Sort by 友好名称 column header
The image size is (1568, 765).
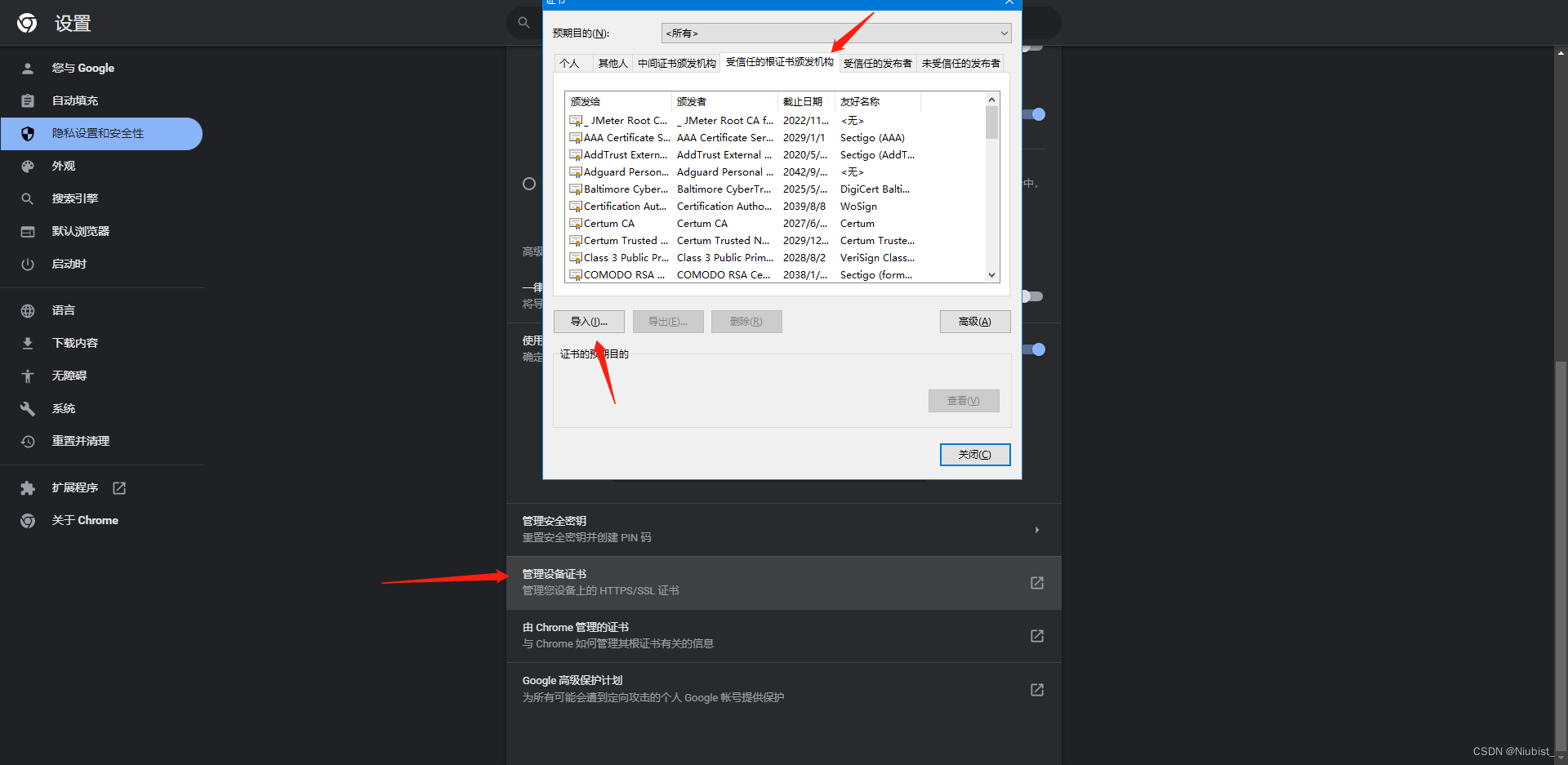pos(877,102)
